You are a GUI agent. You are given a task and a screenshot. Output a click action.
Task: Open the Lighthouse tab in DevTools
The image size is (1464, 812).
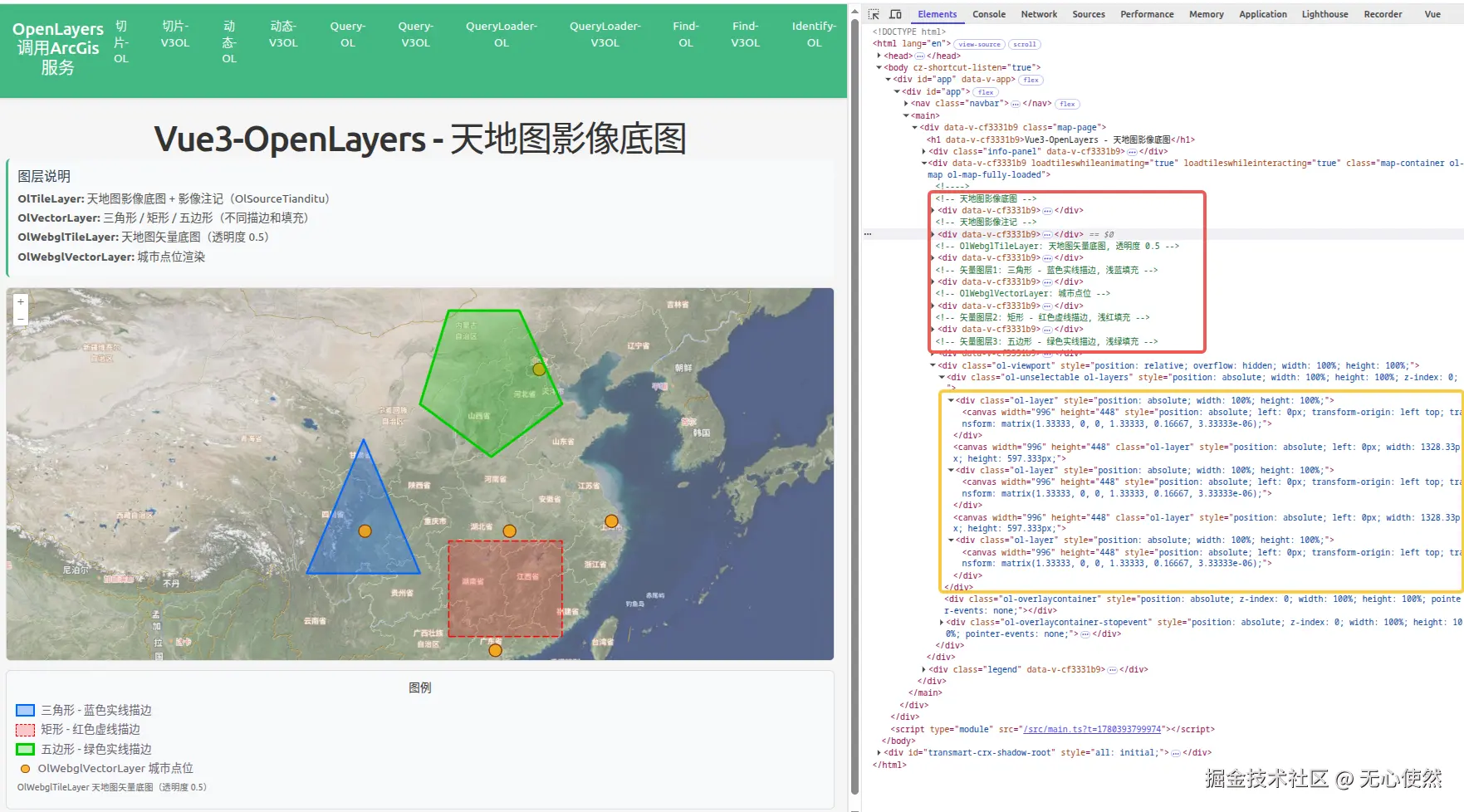[1324, 14]
